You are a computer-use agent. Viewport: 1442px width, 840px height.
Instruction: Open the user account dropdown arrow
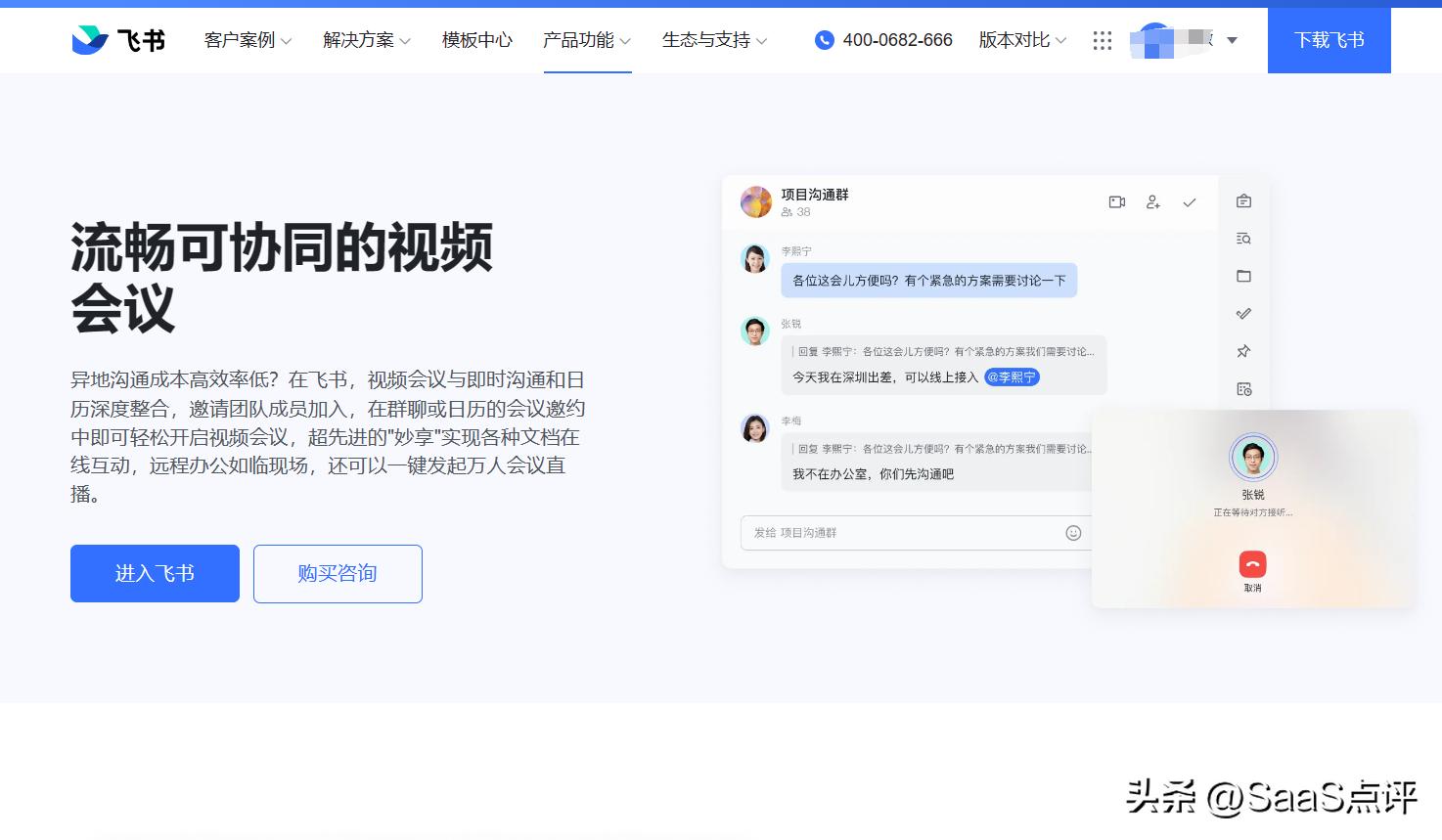pyautogui.click(x=1232, y=40)
